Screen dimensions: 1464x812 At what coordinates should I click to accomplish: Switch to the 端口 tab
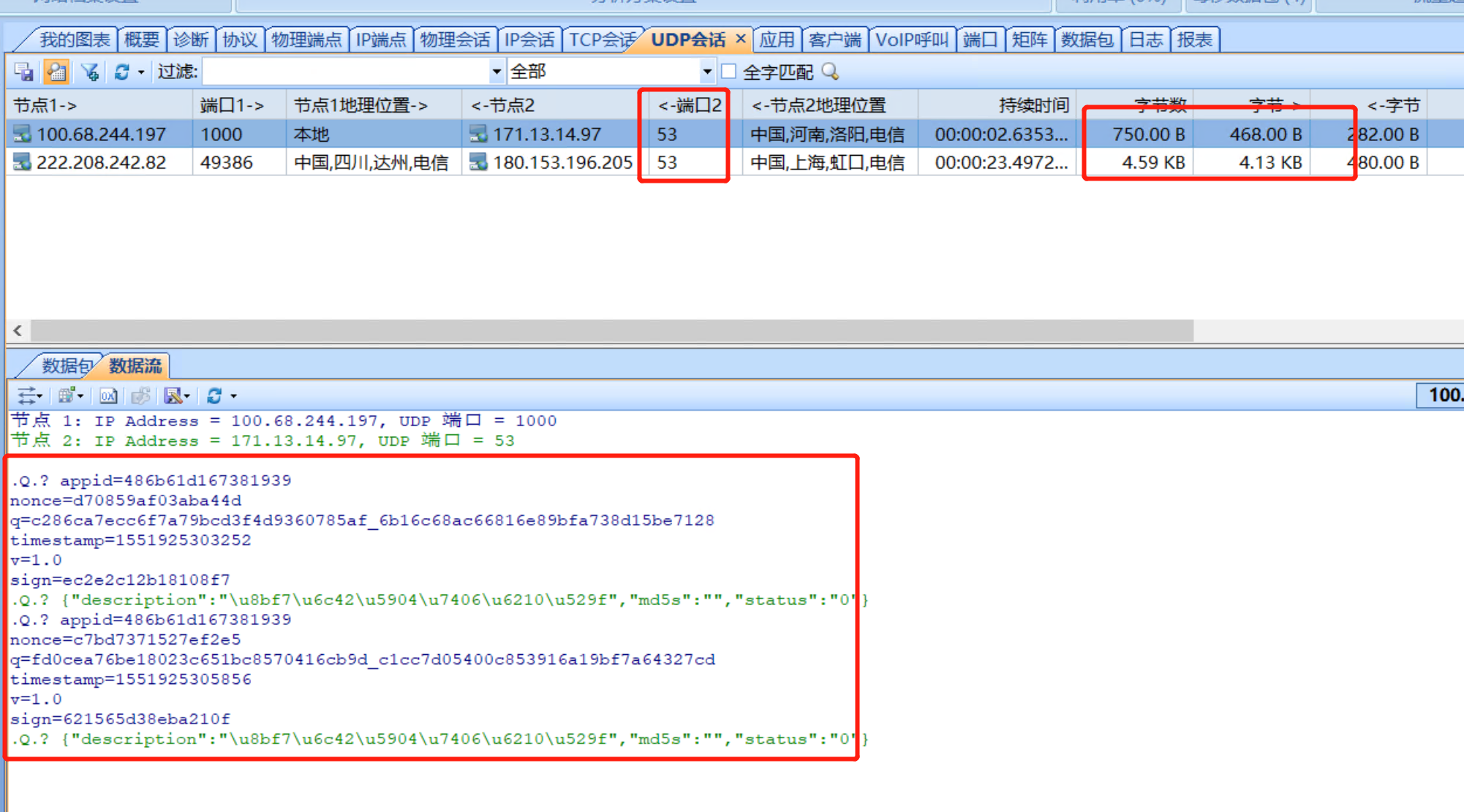click(x=980, y=39)
